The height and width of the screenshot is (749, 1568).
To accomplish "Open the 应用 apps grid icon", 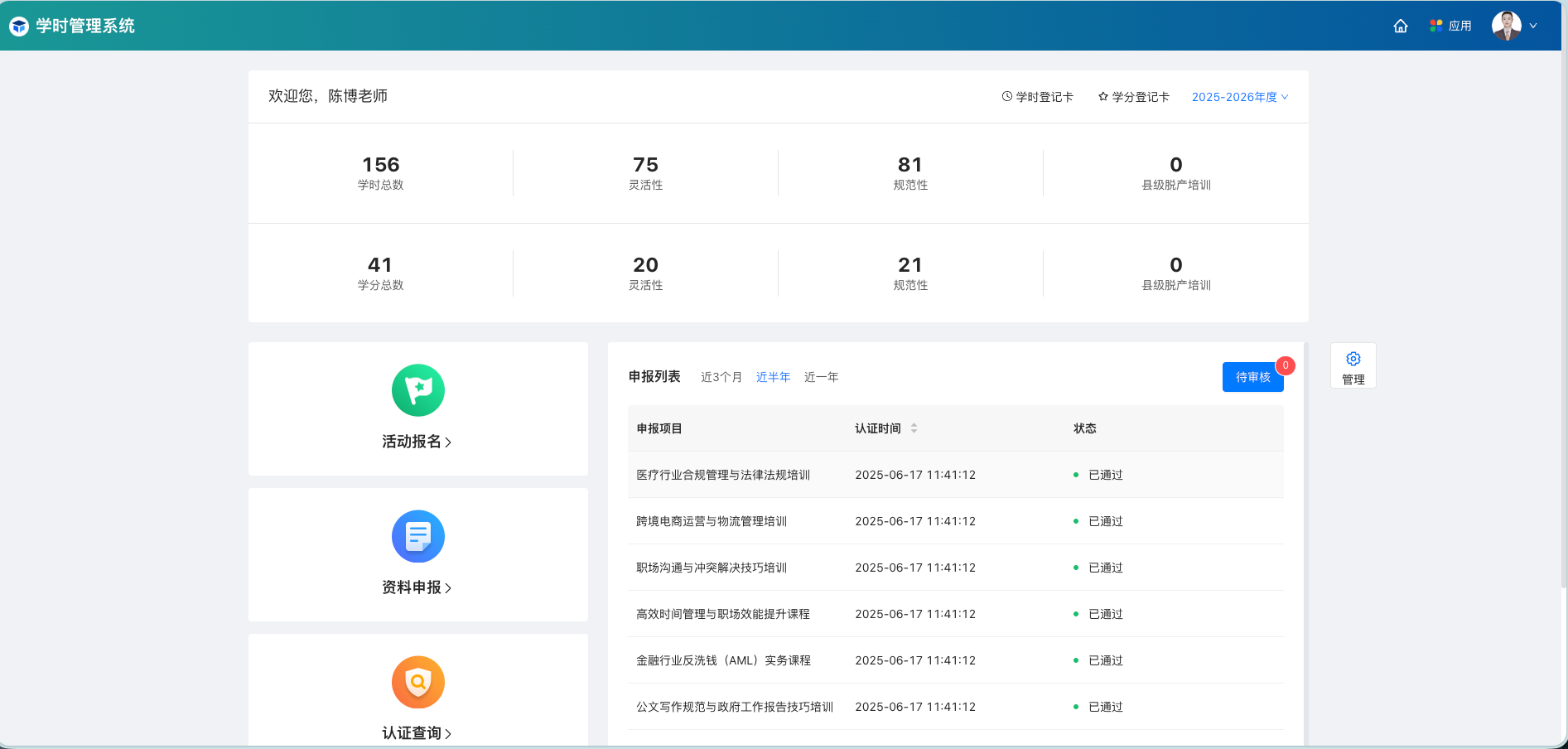I will point(1436,26).
